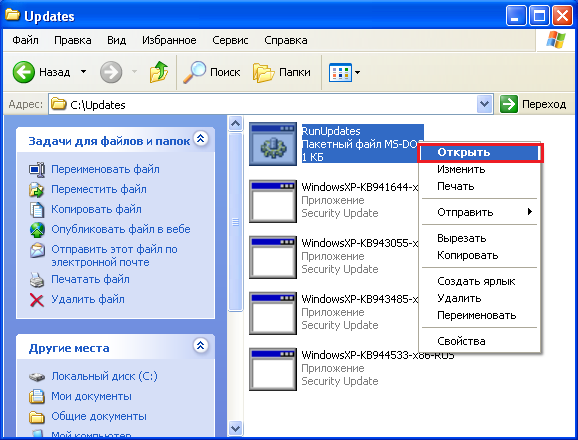This screenshot has width=578, height=440.
Task: Click the task pane vertical scrollbar thumb
Action: pos(236,222)
